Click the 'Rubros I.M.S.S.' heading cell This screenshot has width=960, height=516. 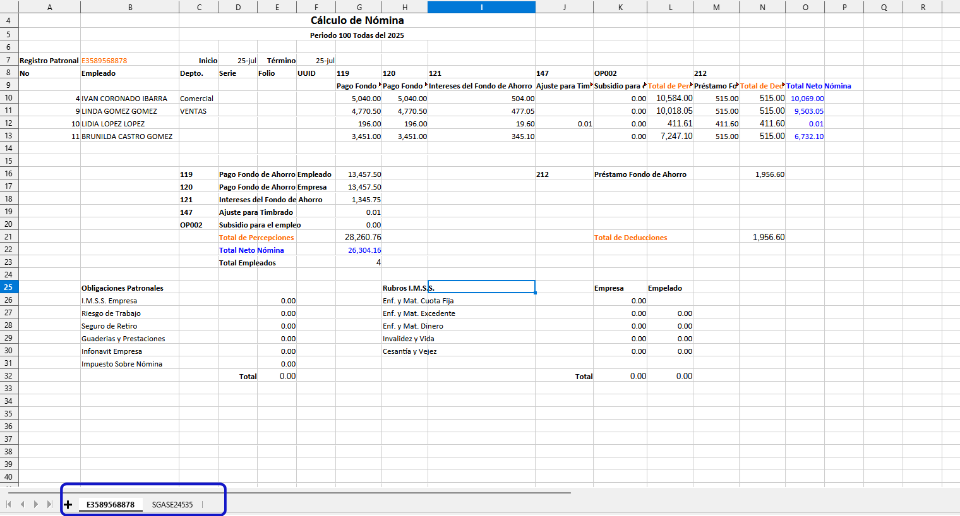408,288
